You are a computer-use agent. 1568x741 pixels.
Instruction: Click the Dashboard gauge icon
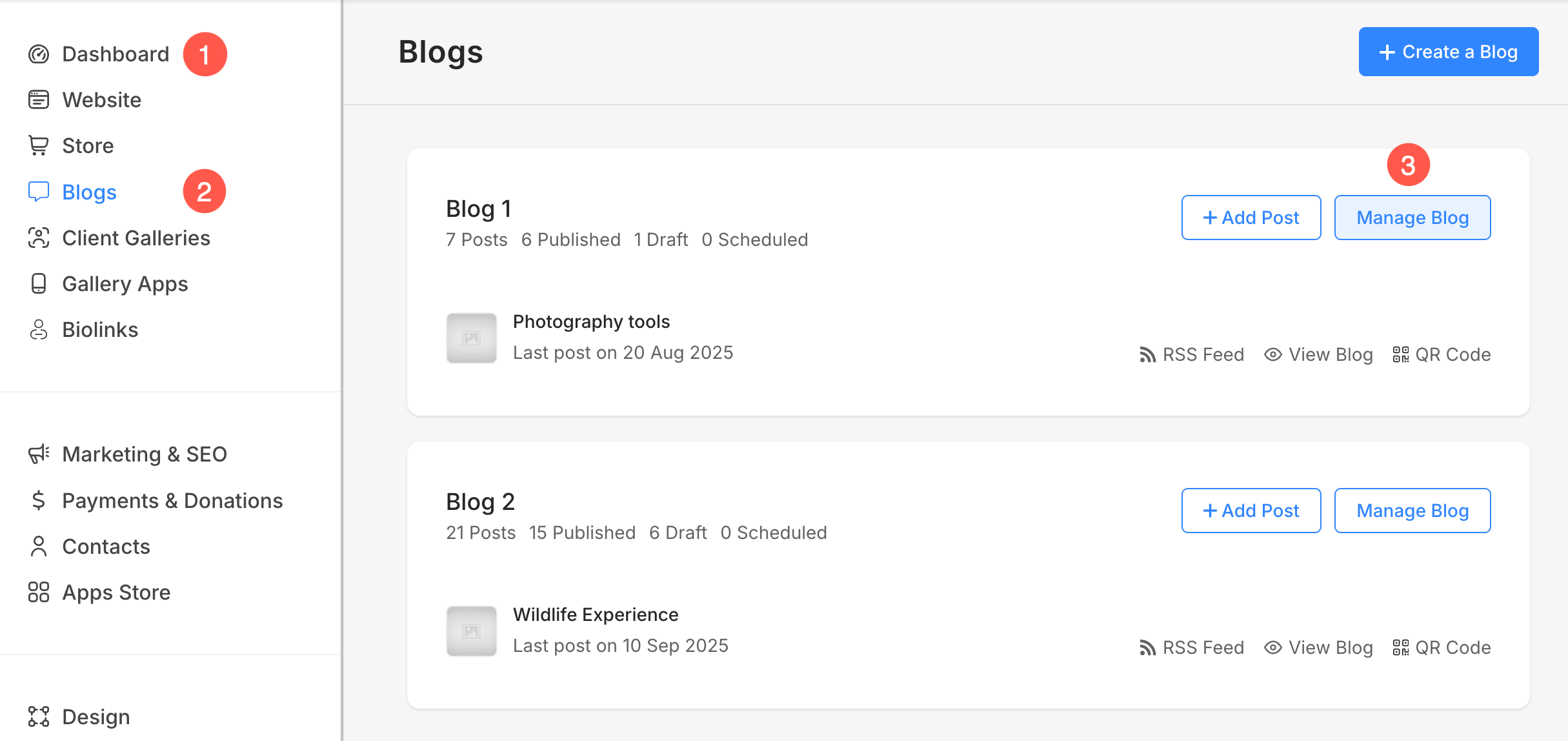coord(39,54)
